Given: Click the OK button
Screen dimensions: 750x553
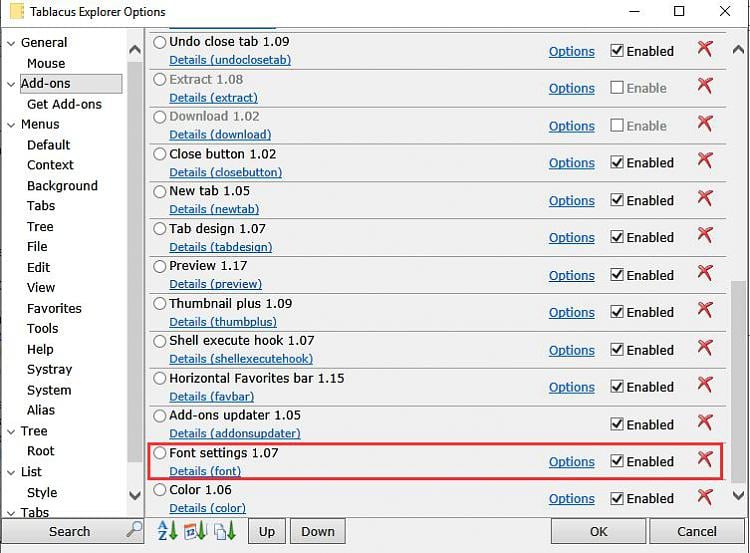Looking at the screenshot, I should [598, 531].
